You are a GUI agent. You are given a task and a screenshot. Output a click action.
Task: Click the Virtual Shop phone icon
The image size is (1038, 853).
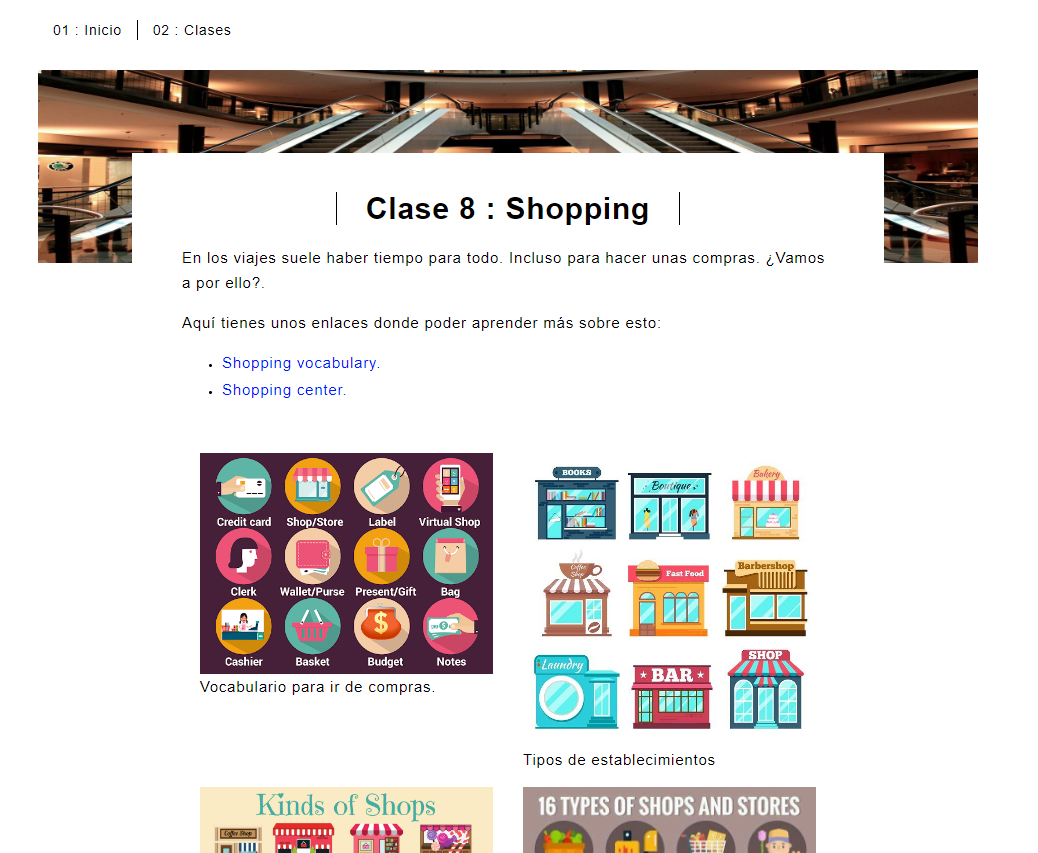450,486
